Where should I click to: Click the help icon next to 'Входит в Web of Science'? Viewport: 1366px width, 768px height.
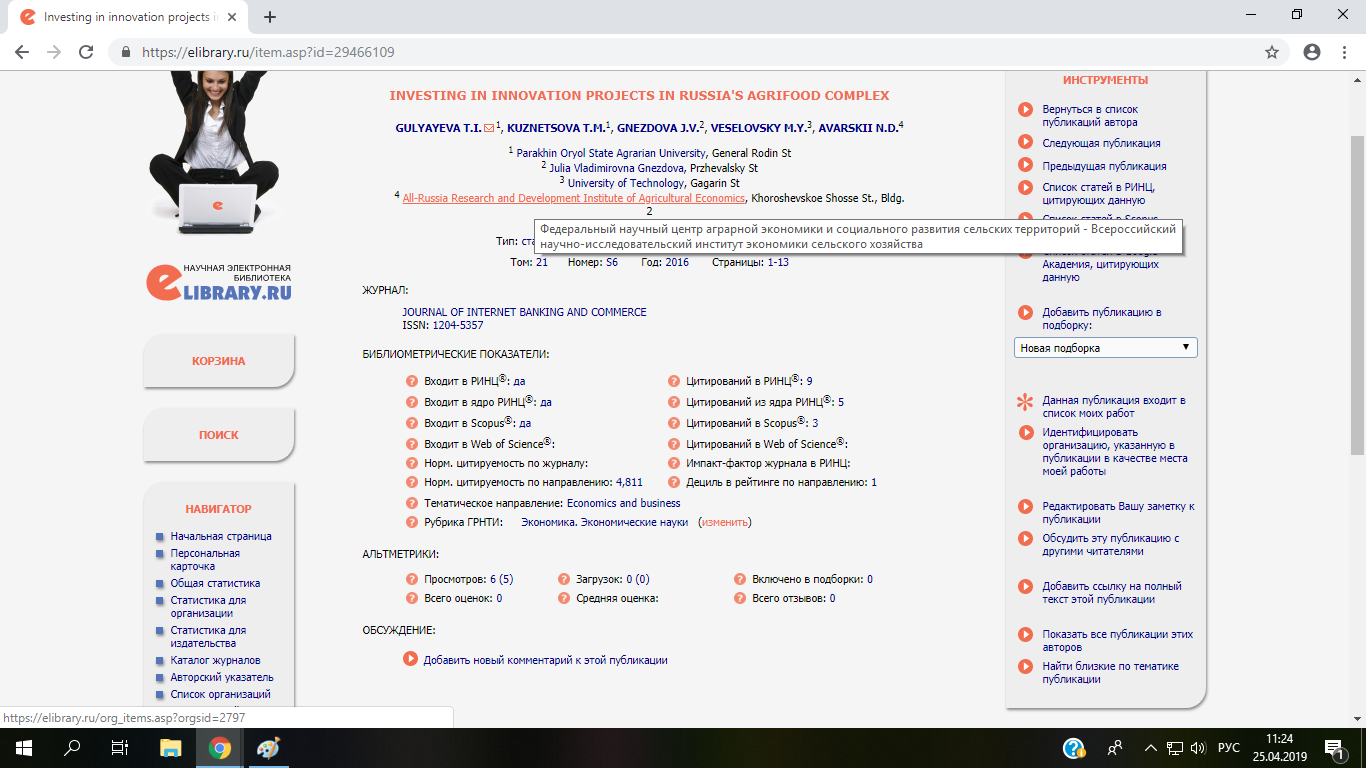click(x=412, y=444)
